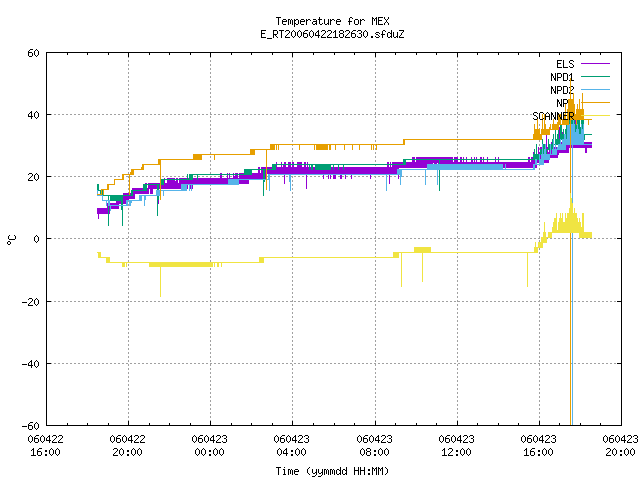The image size is (640, 480).
Task: Click the '°C' y-axis unit label
Action: click(x=12, y=240)
